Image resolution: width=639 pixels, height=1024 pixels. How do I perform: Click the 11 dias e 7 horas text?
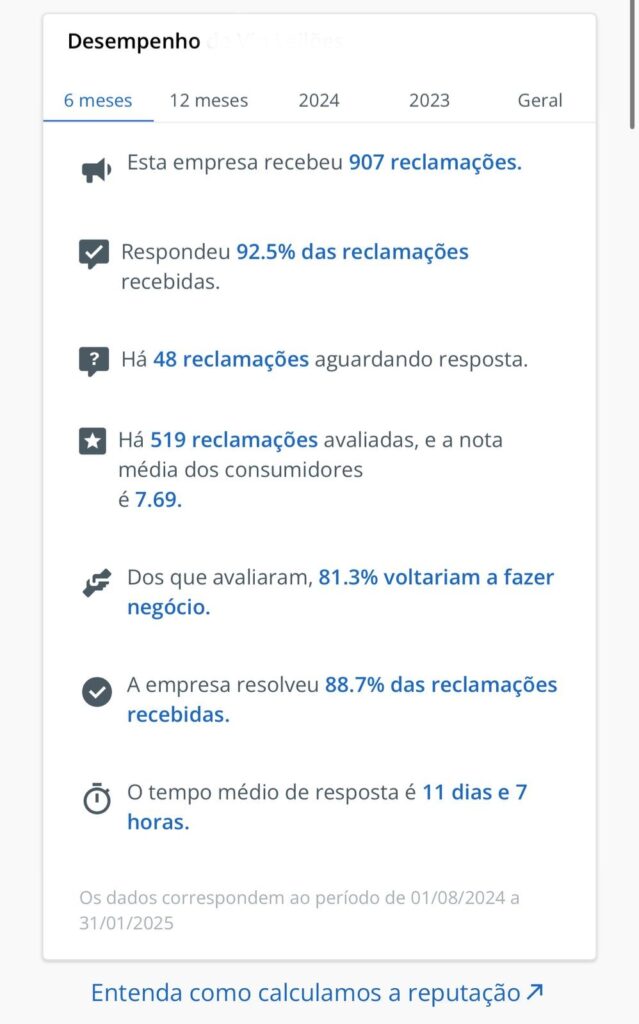474,793
